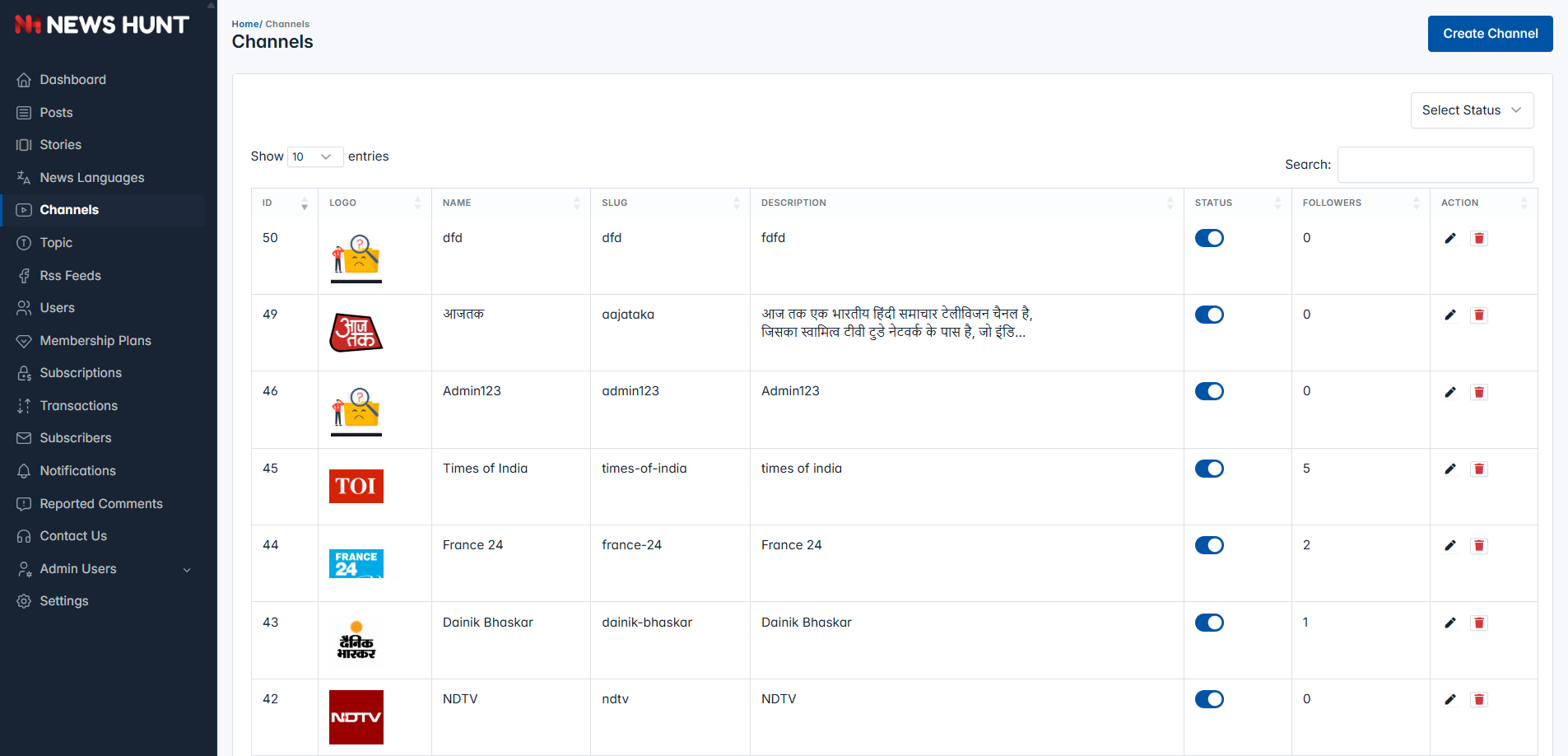Click pencil edit icon for आजतक channel
Viewport: 1568px width, 756px height.
point(1450,315)
